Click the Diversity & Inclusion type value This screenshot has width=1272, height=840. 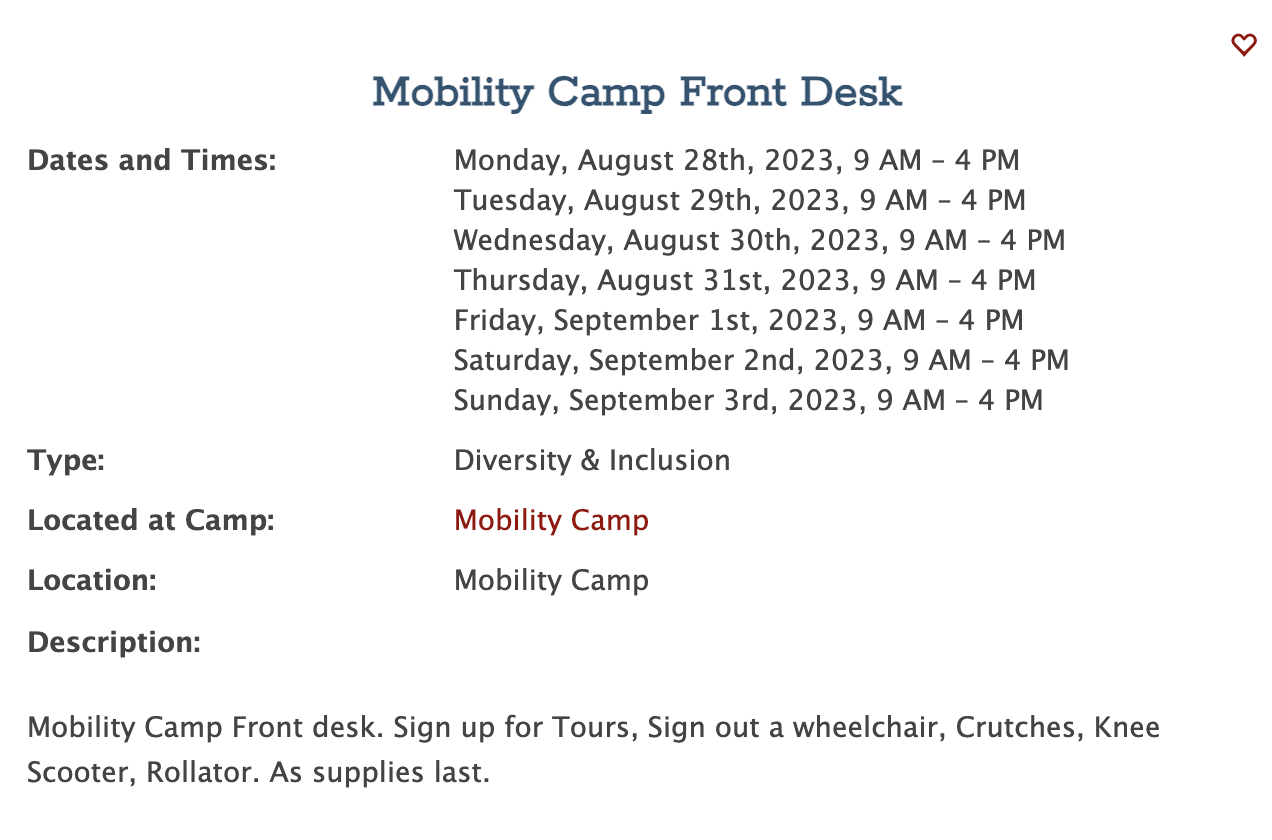pos(592,460)
